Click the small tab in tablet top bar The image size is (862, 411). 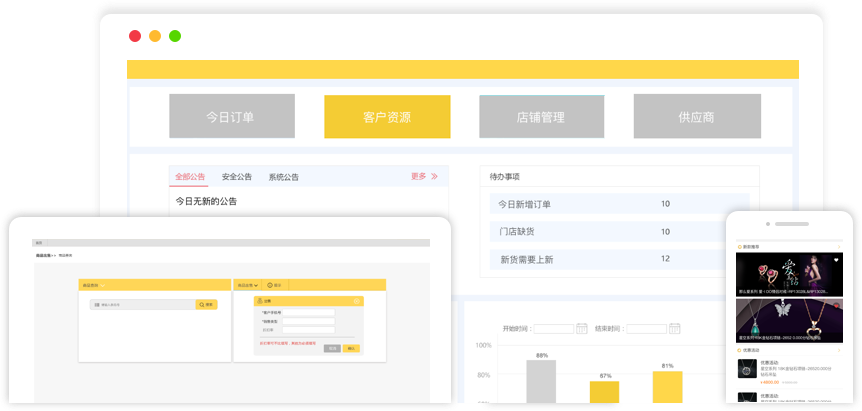pyautogui.click(x=40, y=242)
